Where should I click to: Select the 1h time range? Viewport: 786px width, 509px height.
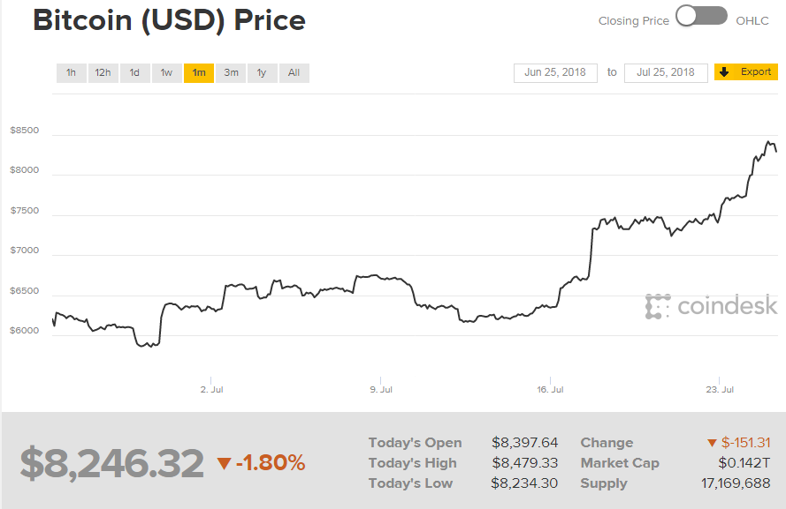(71, 73)
